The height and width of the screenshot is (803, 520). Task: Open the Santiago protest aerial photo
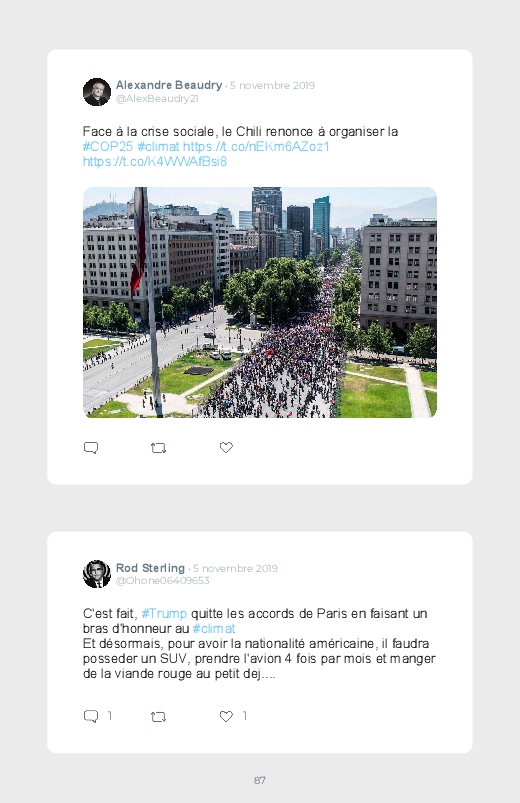click(260, 302)
